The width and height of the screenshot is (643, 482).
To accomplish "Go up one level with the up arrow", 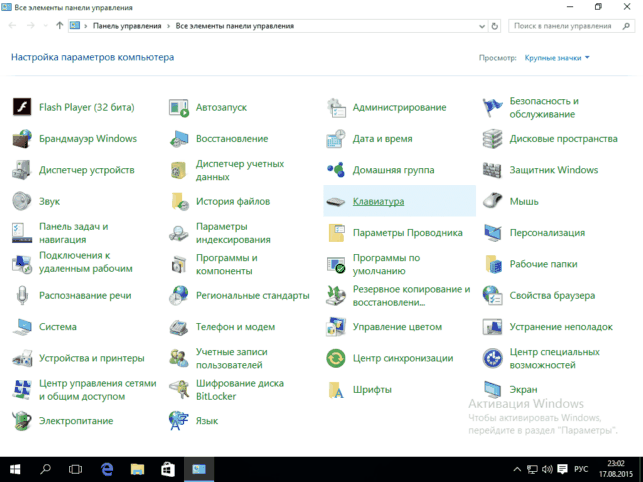I will [59, 25].
